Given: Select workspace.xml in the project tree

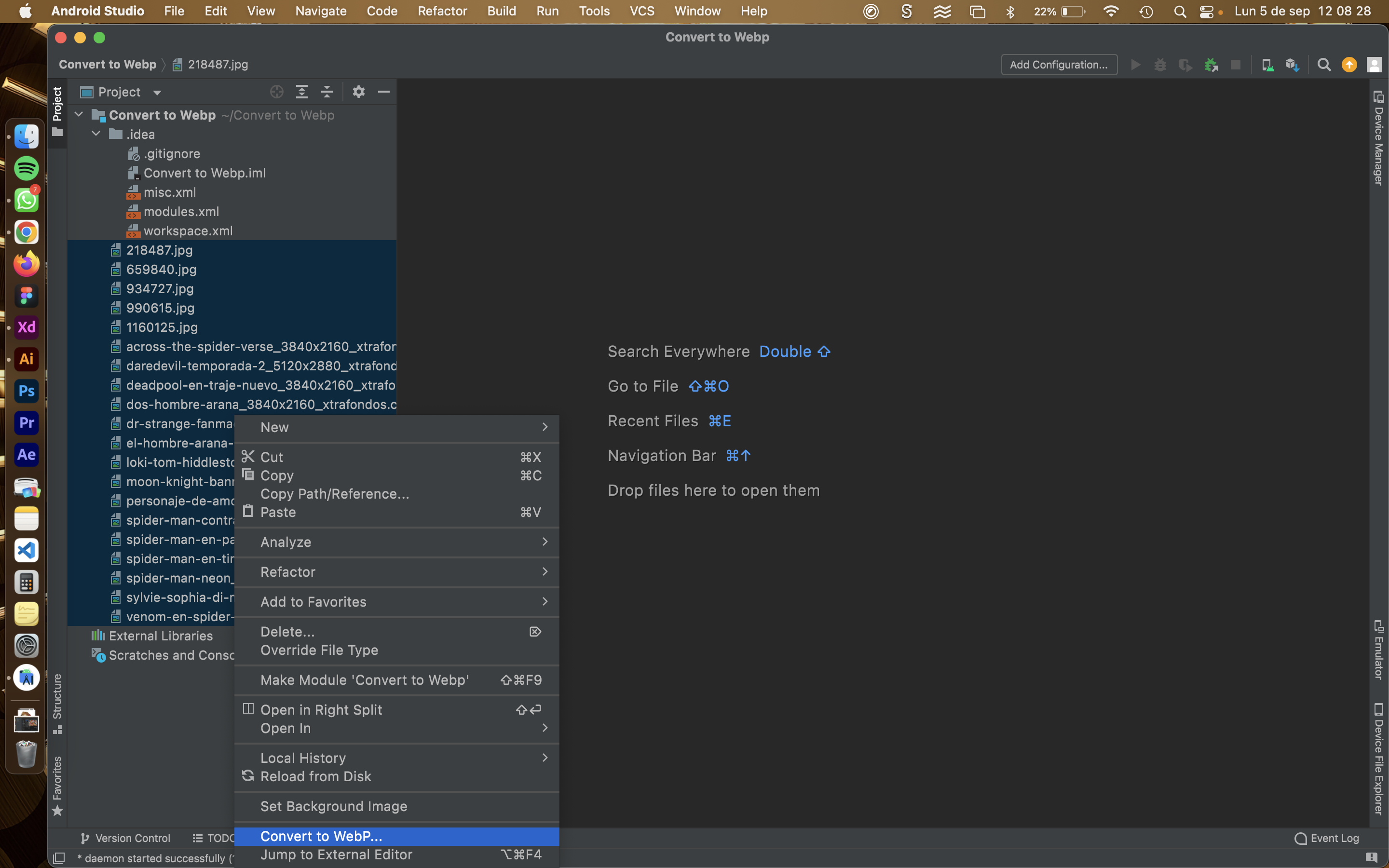Looking at the screenshot, I should click(232, 231).
